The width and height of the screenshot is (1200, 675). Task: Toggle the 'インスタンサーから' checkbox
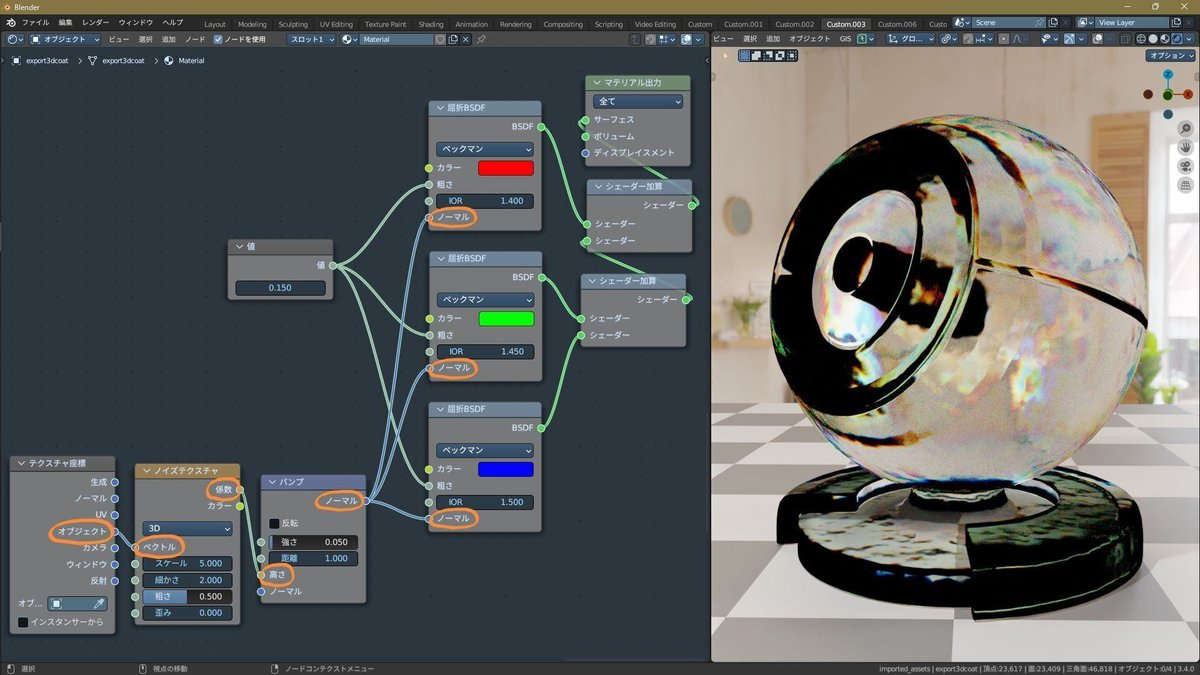pos(24,622)
